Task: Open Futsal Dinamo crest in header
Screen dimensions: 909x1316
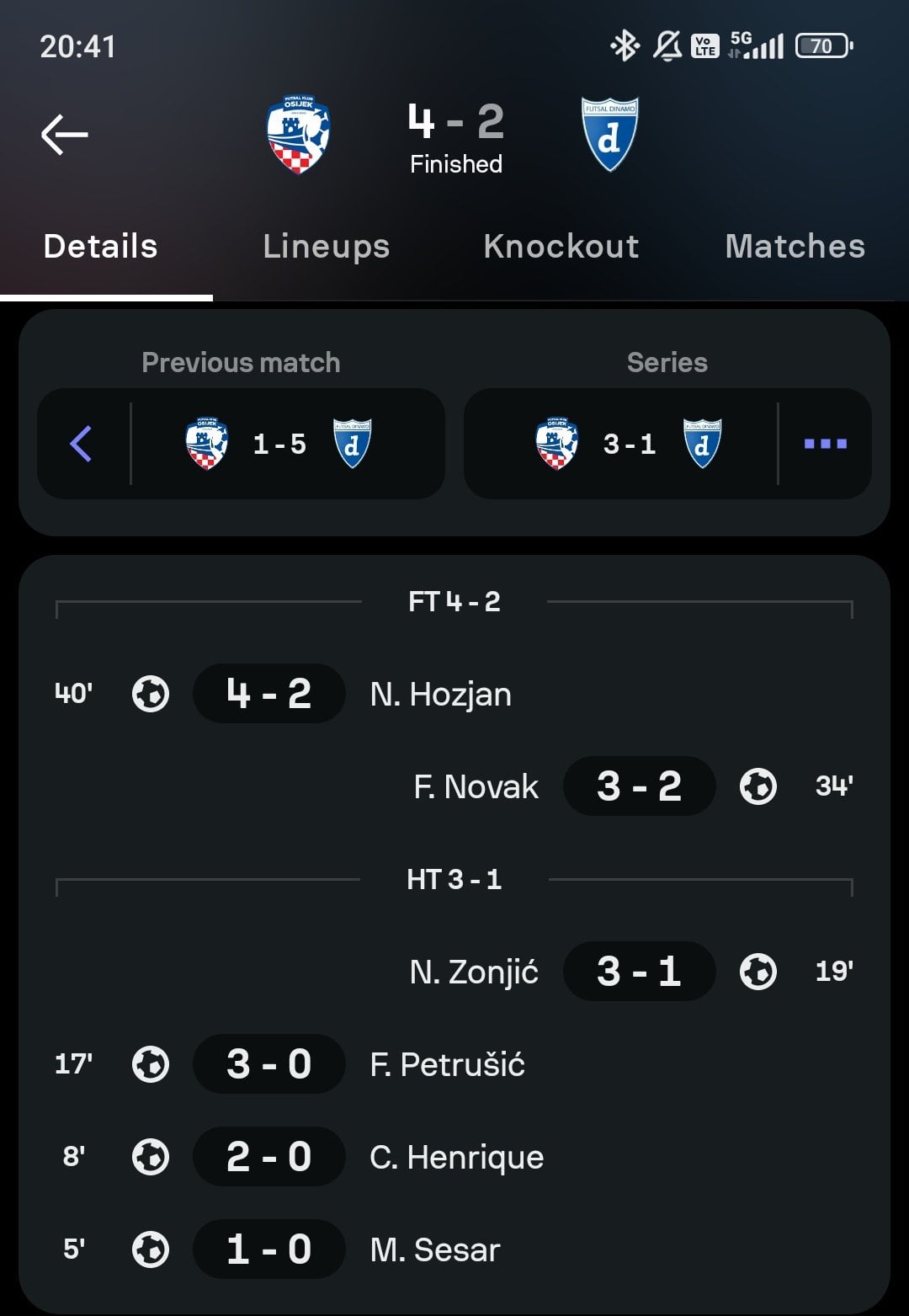Action: click(610, 135)
